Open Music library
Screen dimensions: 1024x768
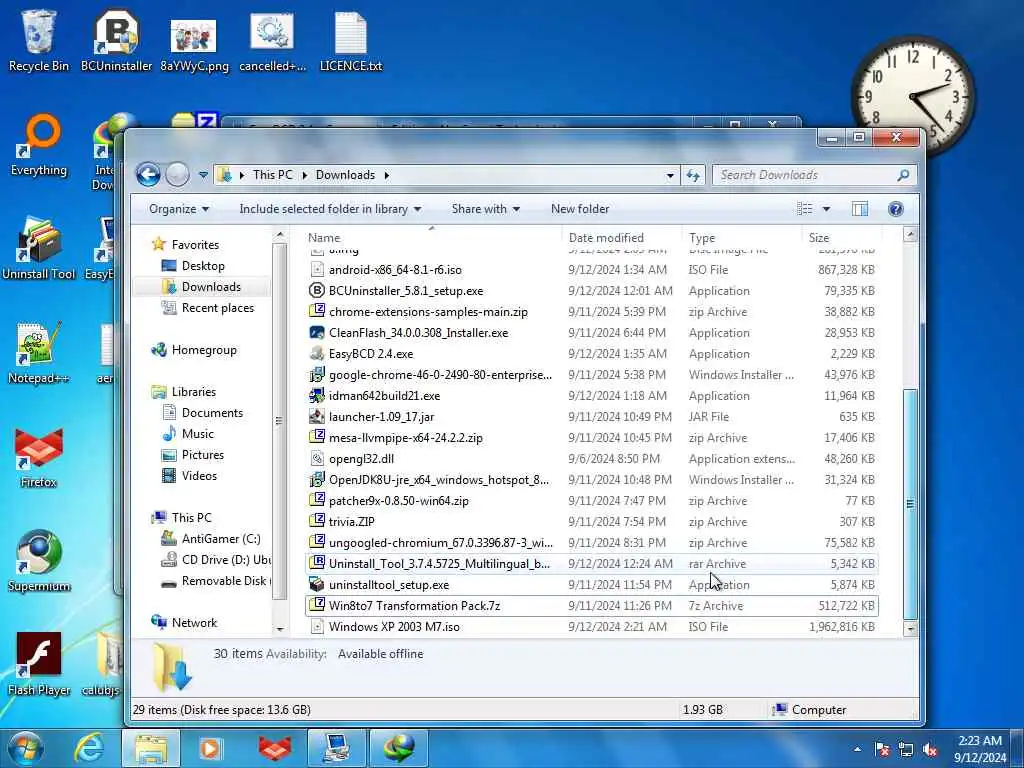tap(197, 434)
